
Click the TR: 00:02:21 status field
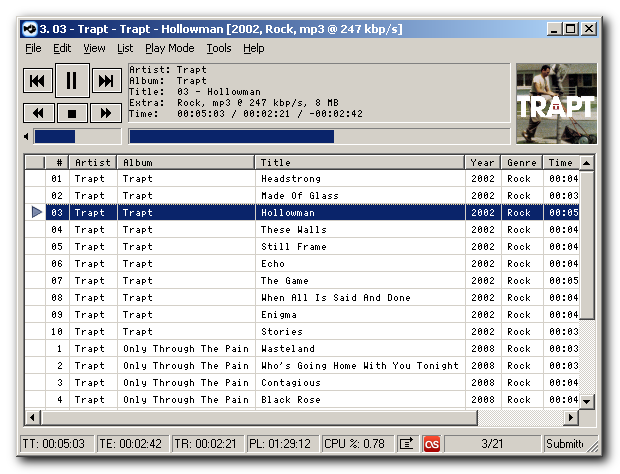208,444
